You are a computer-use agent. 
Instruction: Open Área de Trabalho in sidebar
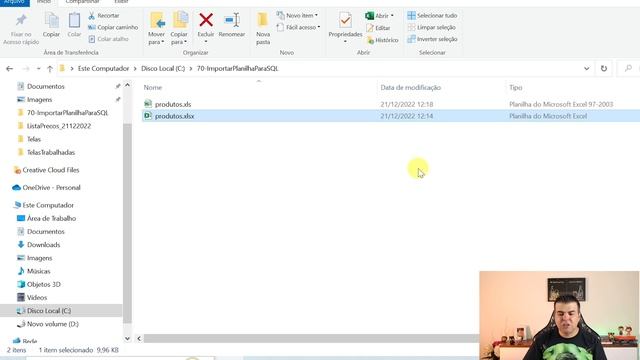tap(51, 218)
